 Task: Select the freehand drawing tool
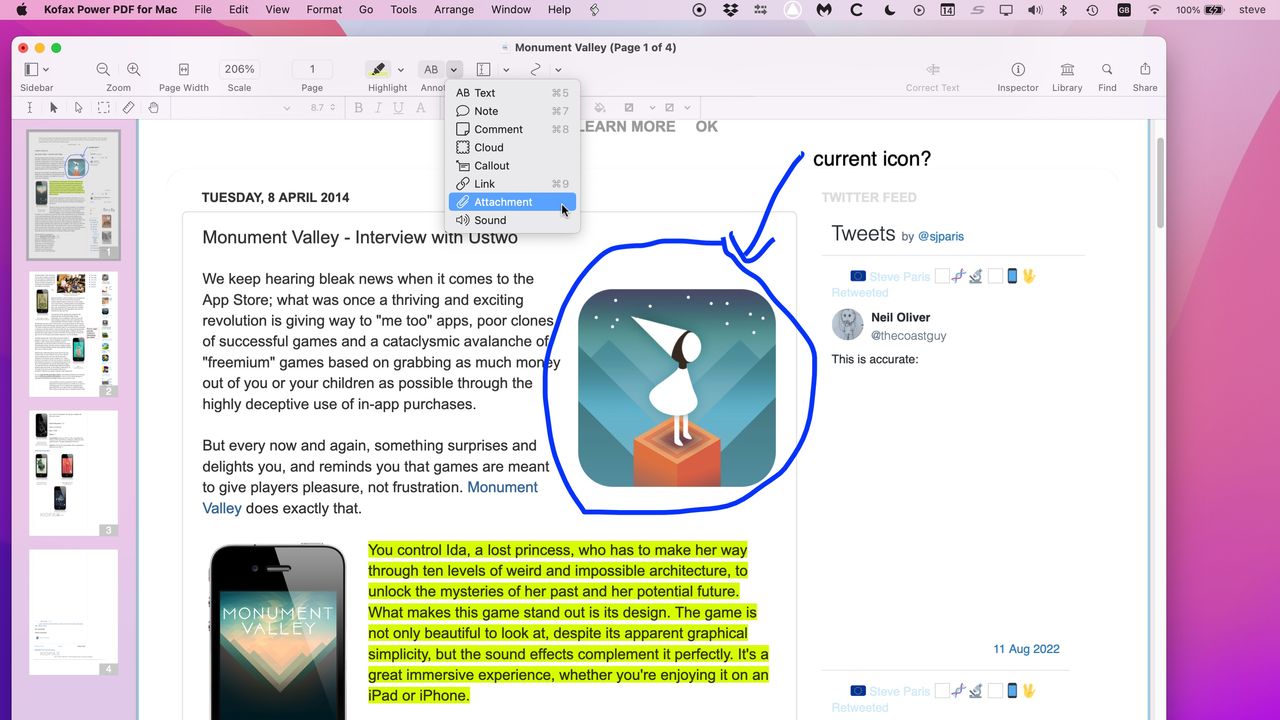[536, 69]
